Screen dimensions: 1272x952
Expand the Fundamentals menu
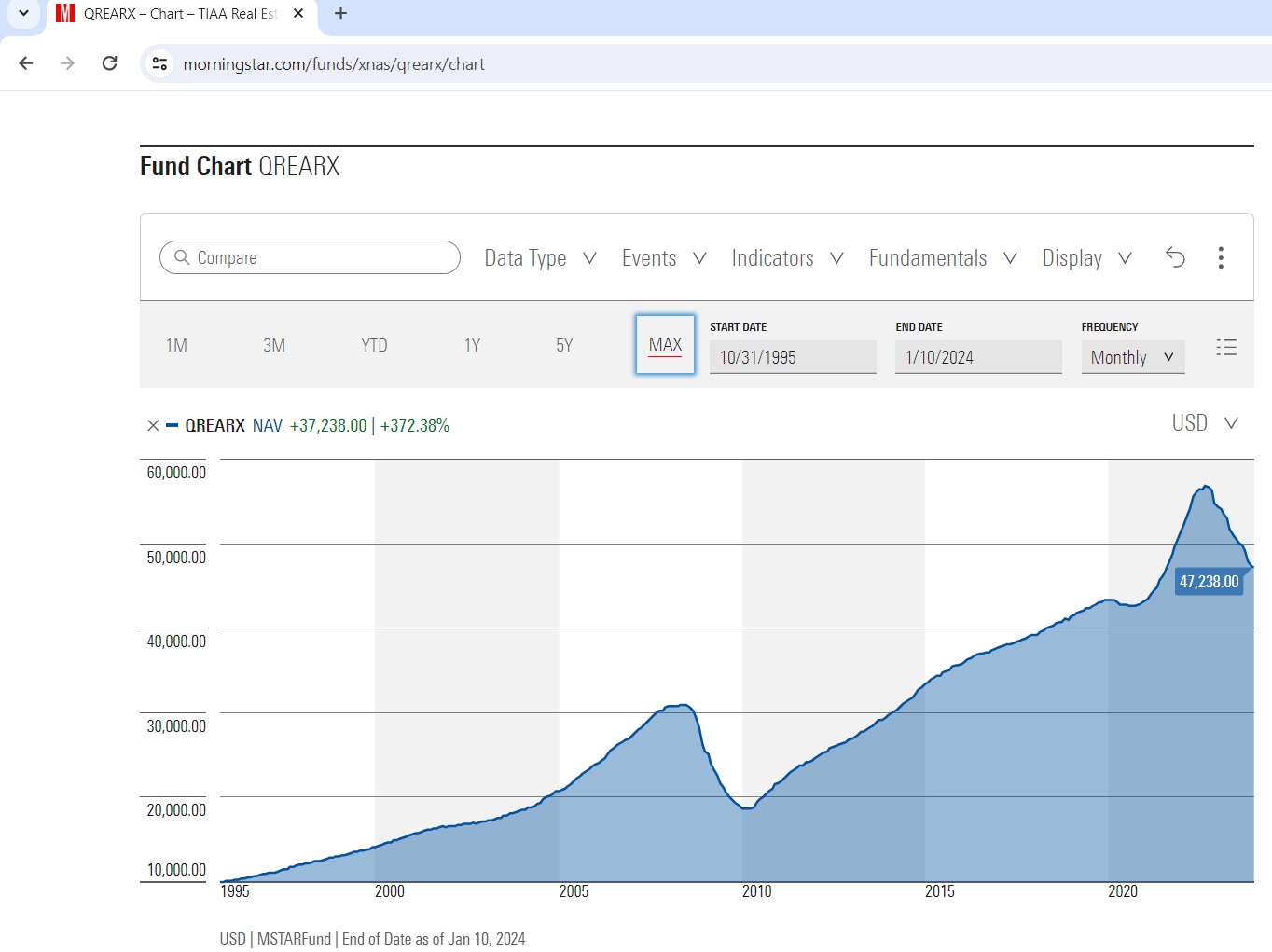click(943, 258)
